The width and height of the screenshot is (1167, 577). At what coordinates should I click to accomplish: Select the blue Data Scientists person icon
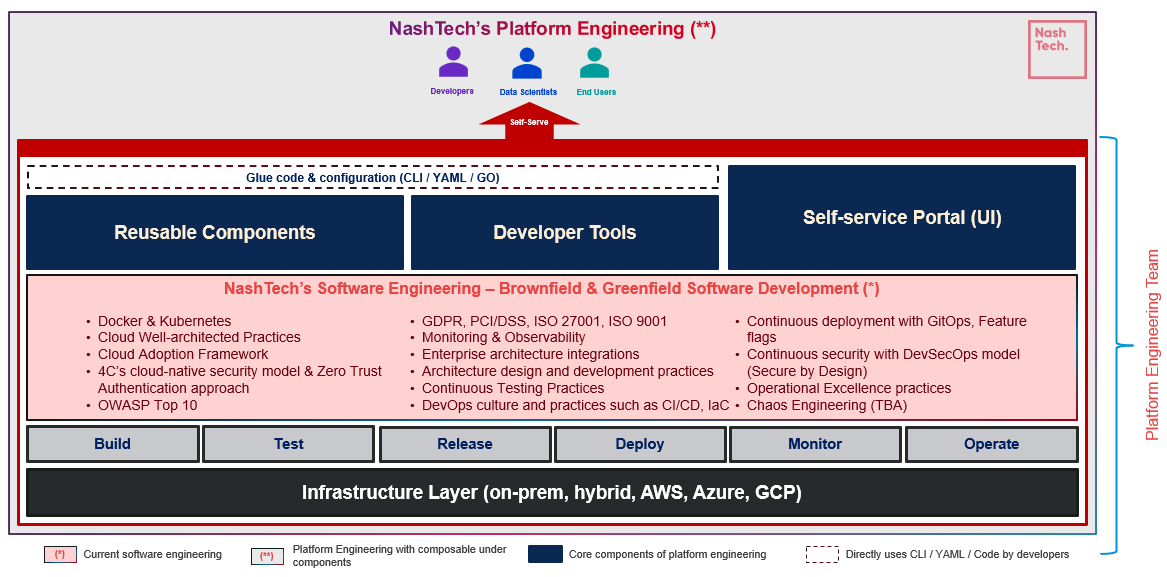[x=527, y=63]
